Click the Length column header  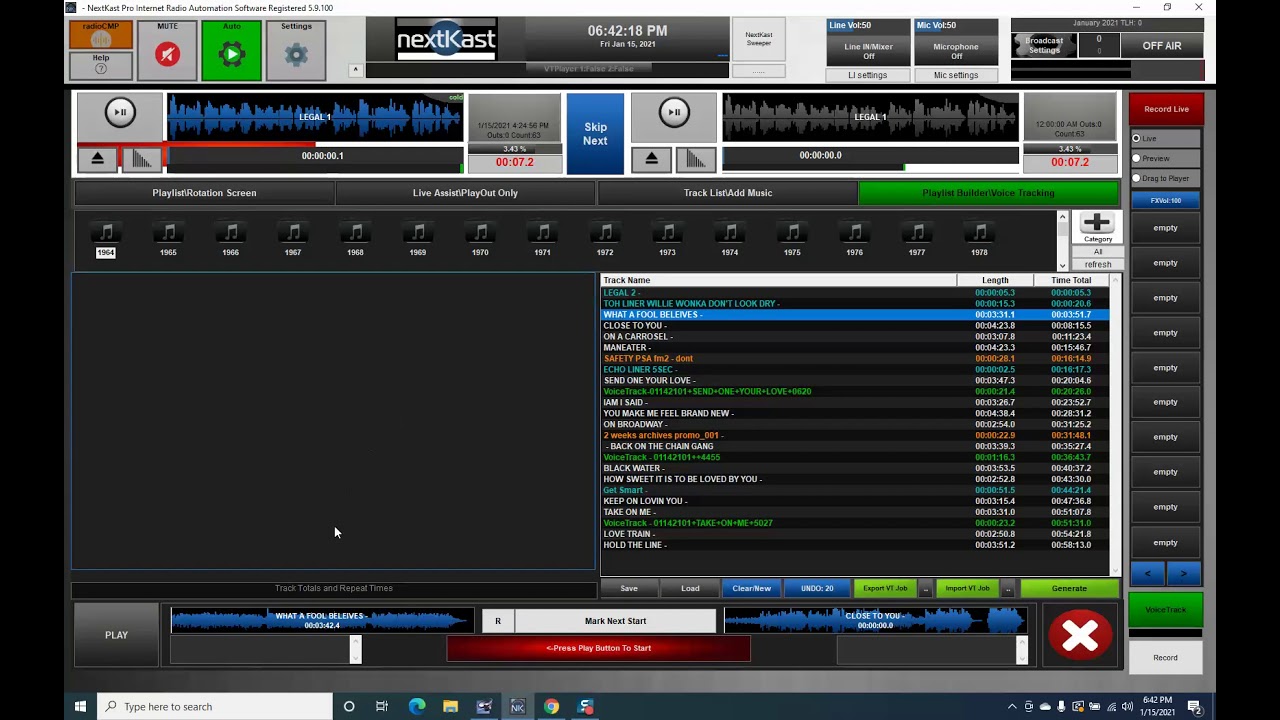995,281
